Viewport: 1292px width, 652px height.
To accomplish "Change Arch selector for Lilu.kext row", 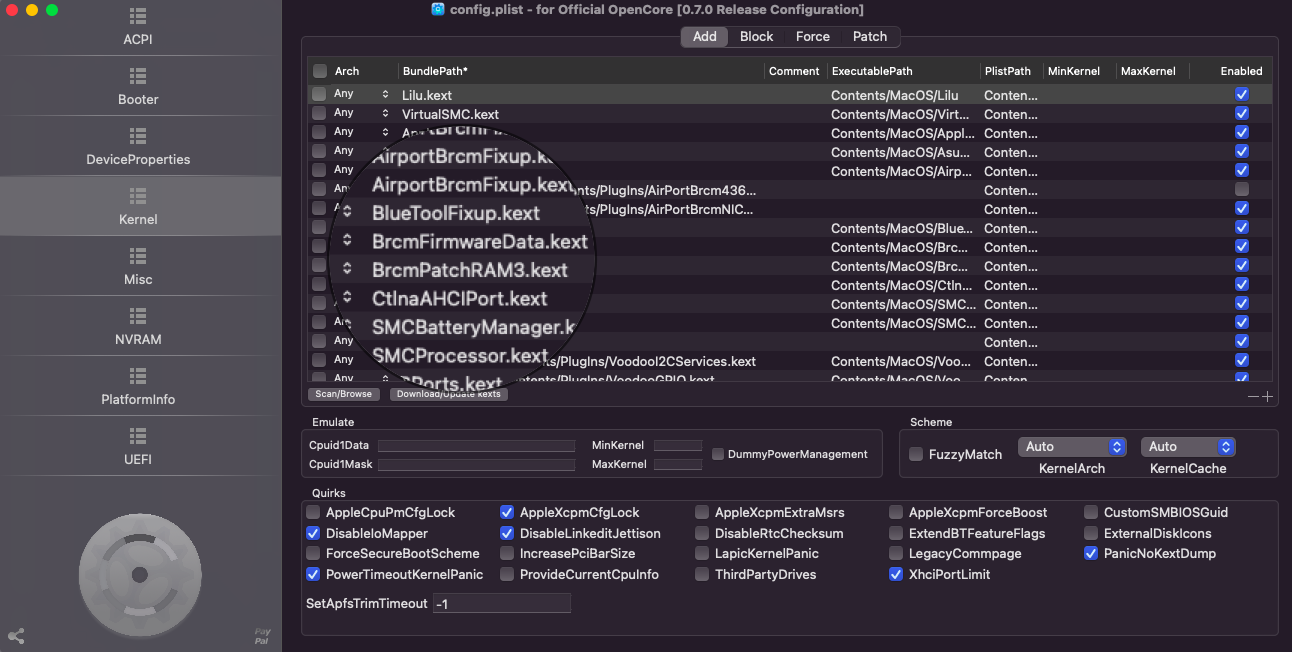I will tap(385, 94).
